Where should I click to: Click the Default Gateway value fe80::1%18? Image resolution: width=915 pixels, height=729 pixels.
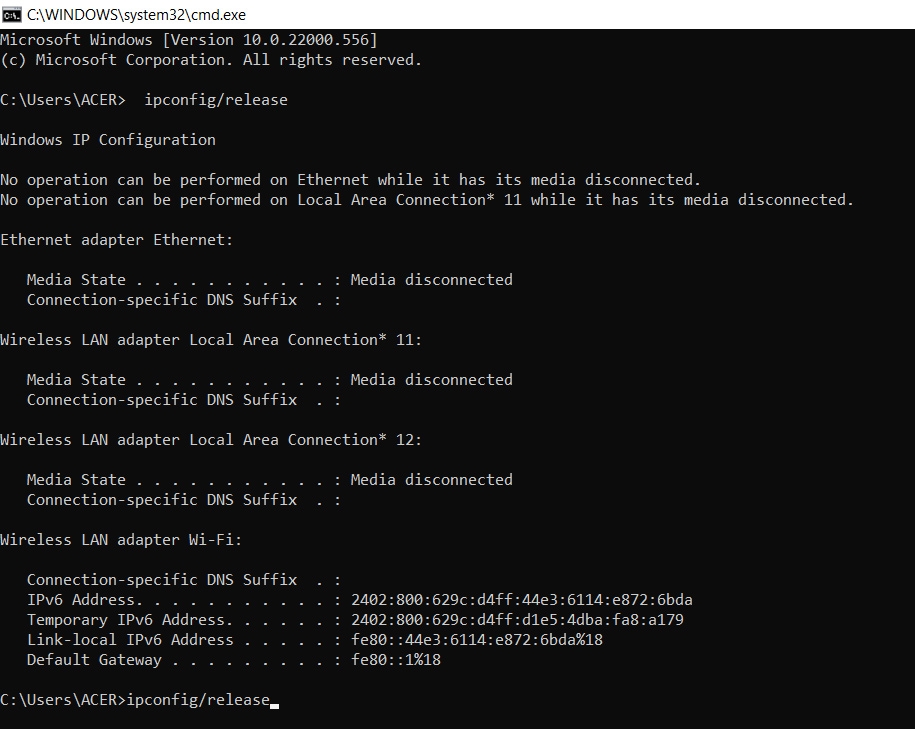coord(396,660)
